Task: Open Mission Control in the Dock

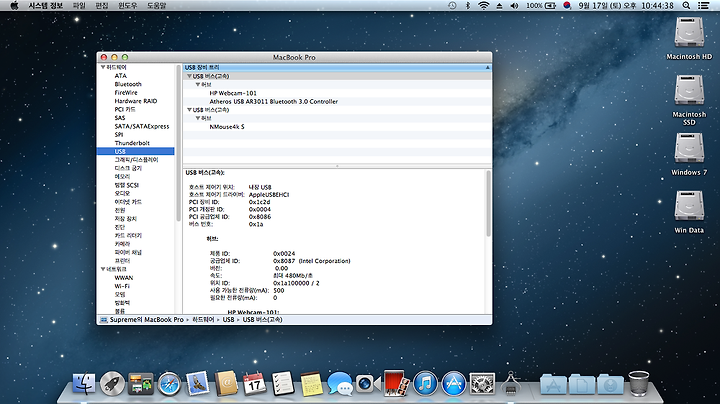Action: coord(141,384)
